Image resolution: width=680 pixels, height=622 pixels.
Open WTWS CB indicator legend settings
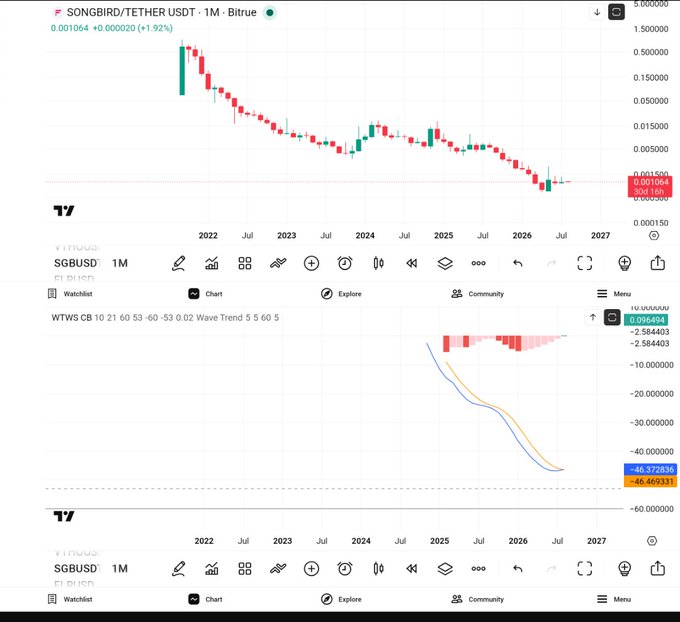[165, 318]
